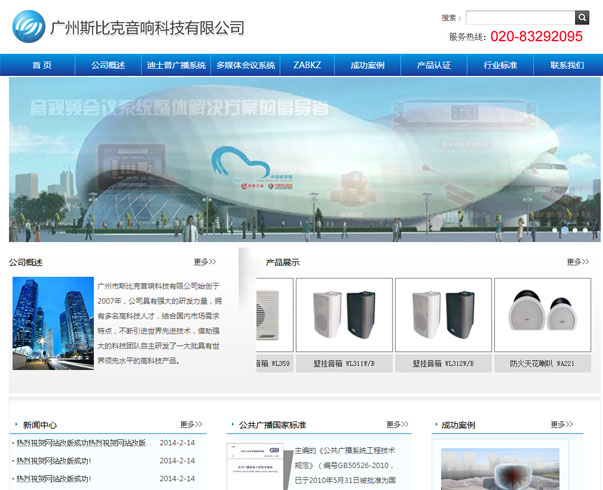Click into the search input field
This screenshot has width=603, height=490.
pyautogui.click(x=519, y=18)
